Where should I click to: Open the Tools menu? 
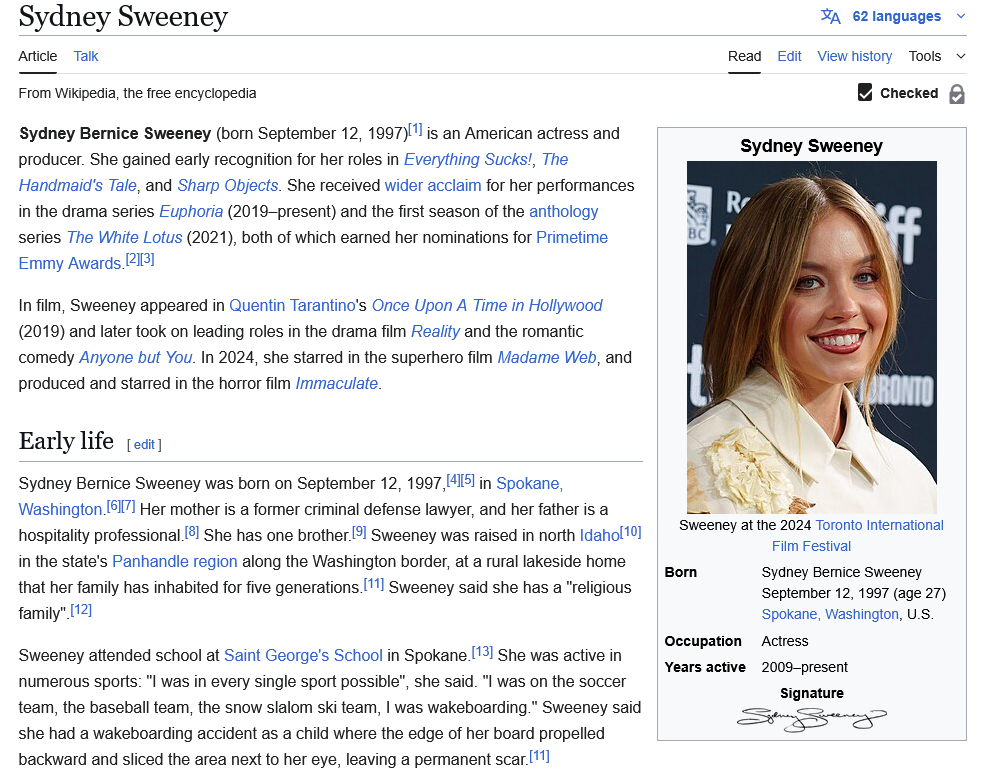coord(925,56)
